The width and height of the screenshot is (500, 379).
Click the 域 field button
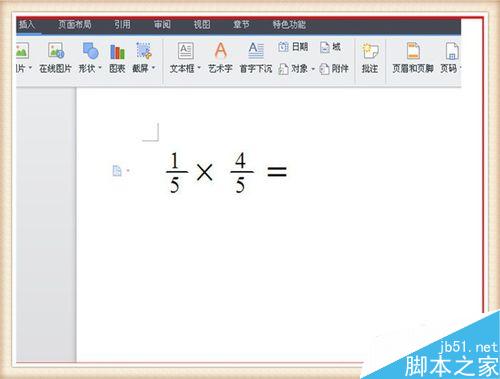coord(330,47)
